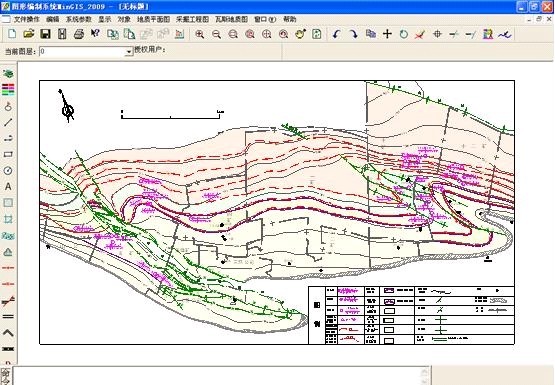The image size is (555, 385).
Task: Open the 帮助 menu
Action: (x=290, y=19)
